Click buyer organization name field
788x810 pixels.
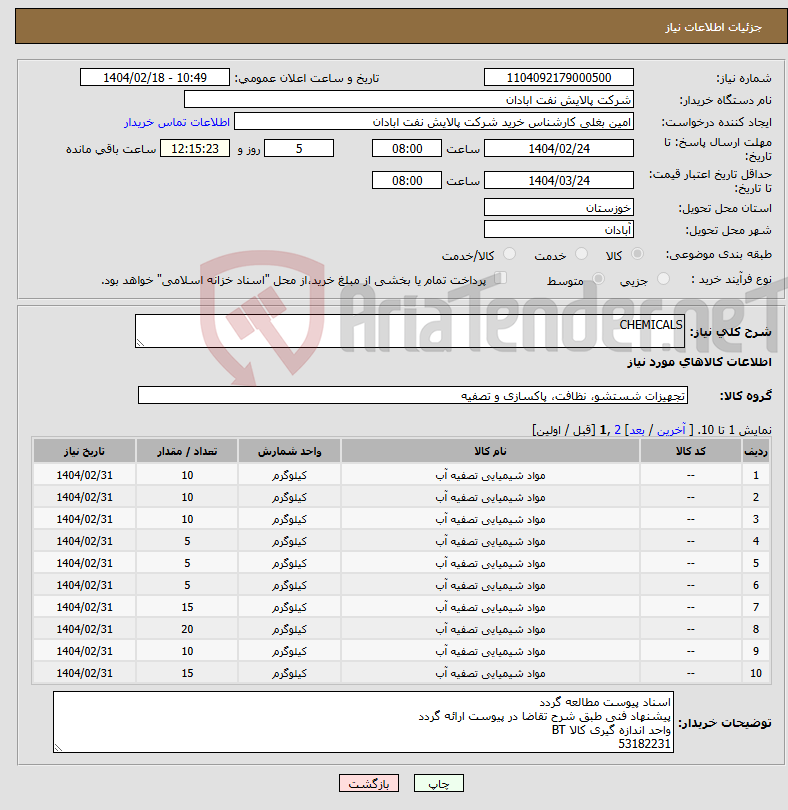pos(409,100)
